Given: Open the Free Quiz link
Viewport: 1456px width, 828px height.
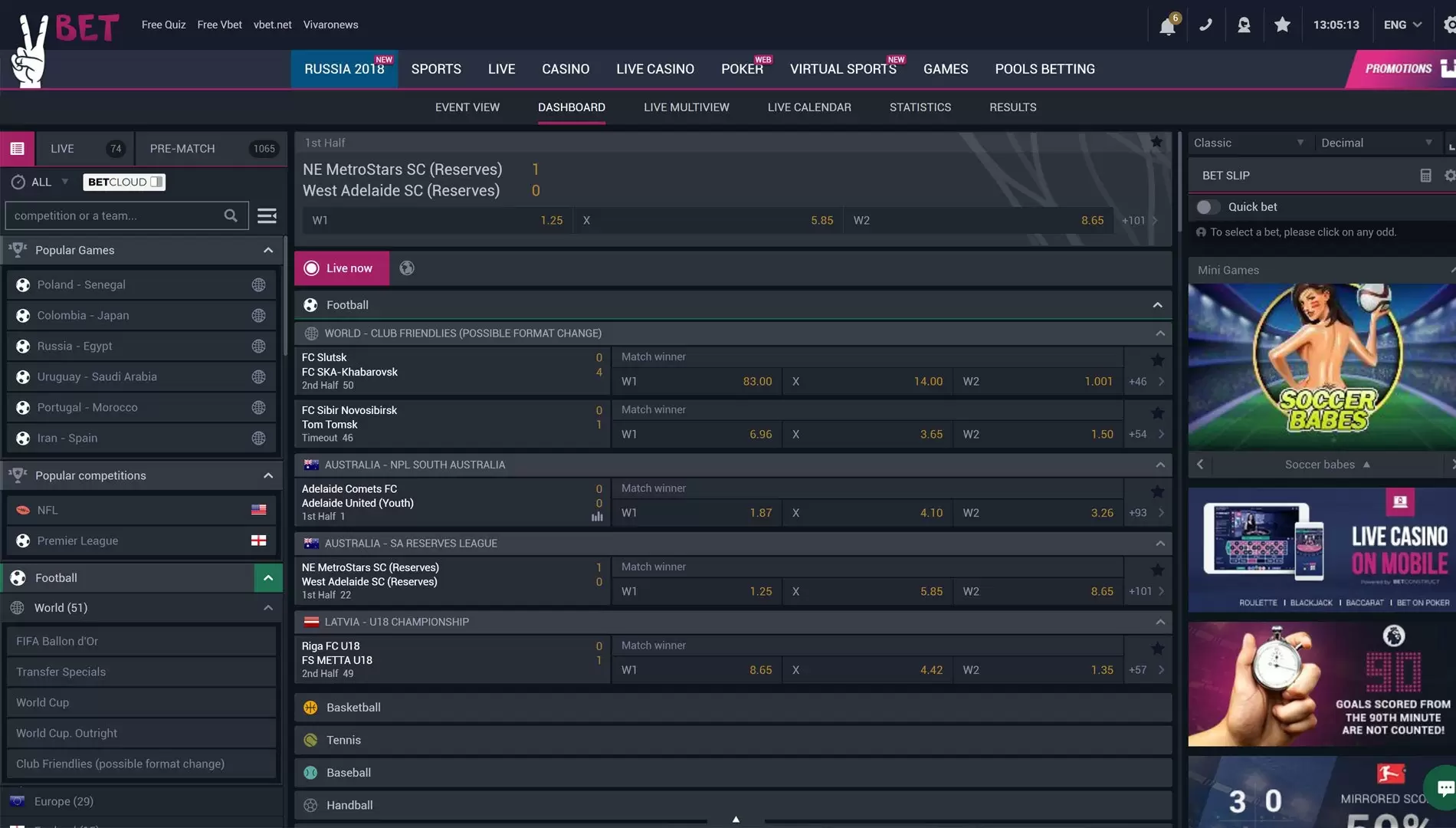Looking at the screenshot, I should (x=163, y=25).
